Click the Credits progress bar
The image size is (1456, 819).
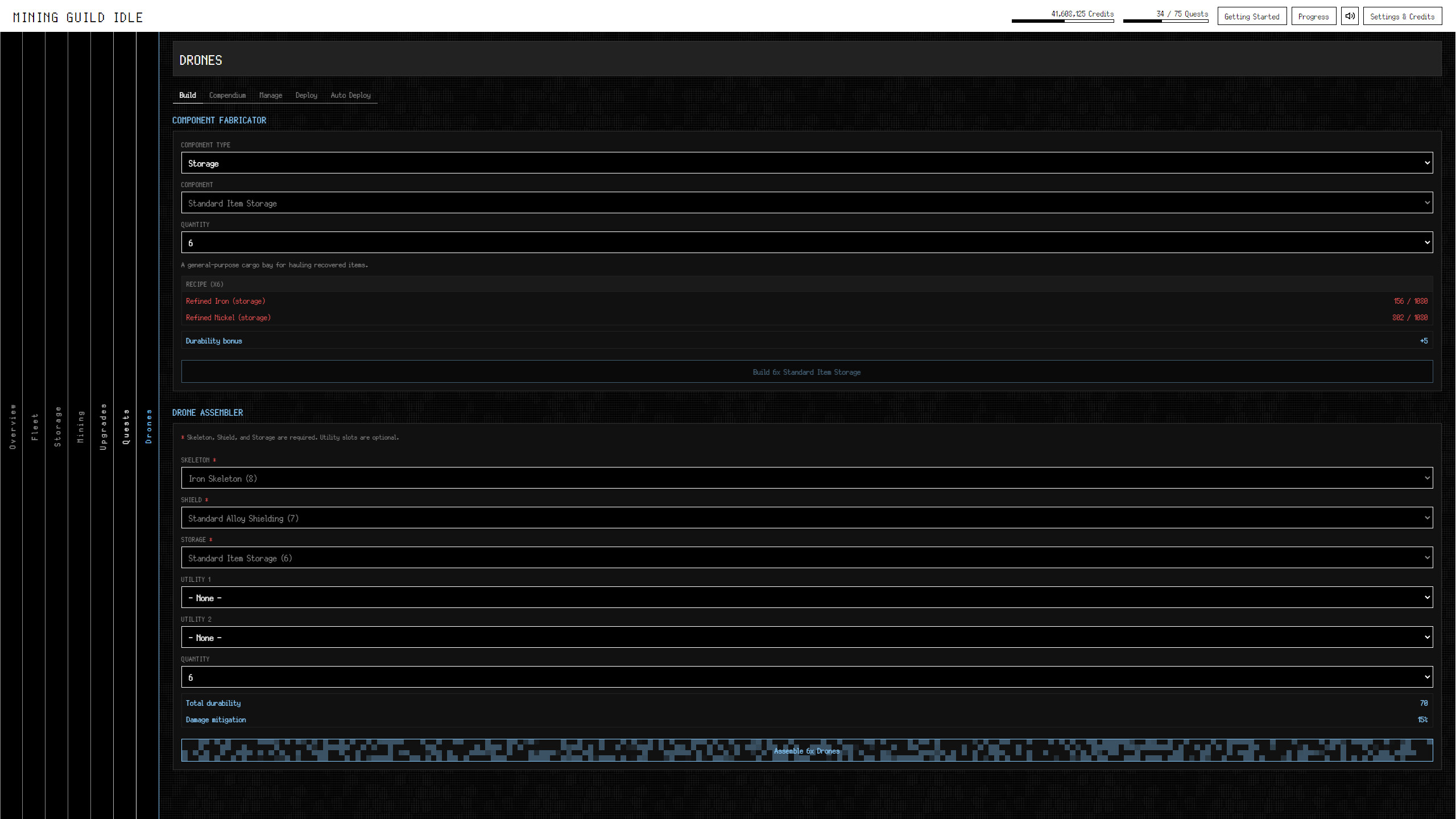[x=1062, y=21]
